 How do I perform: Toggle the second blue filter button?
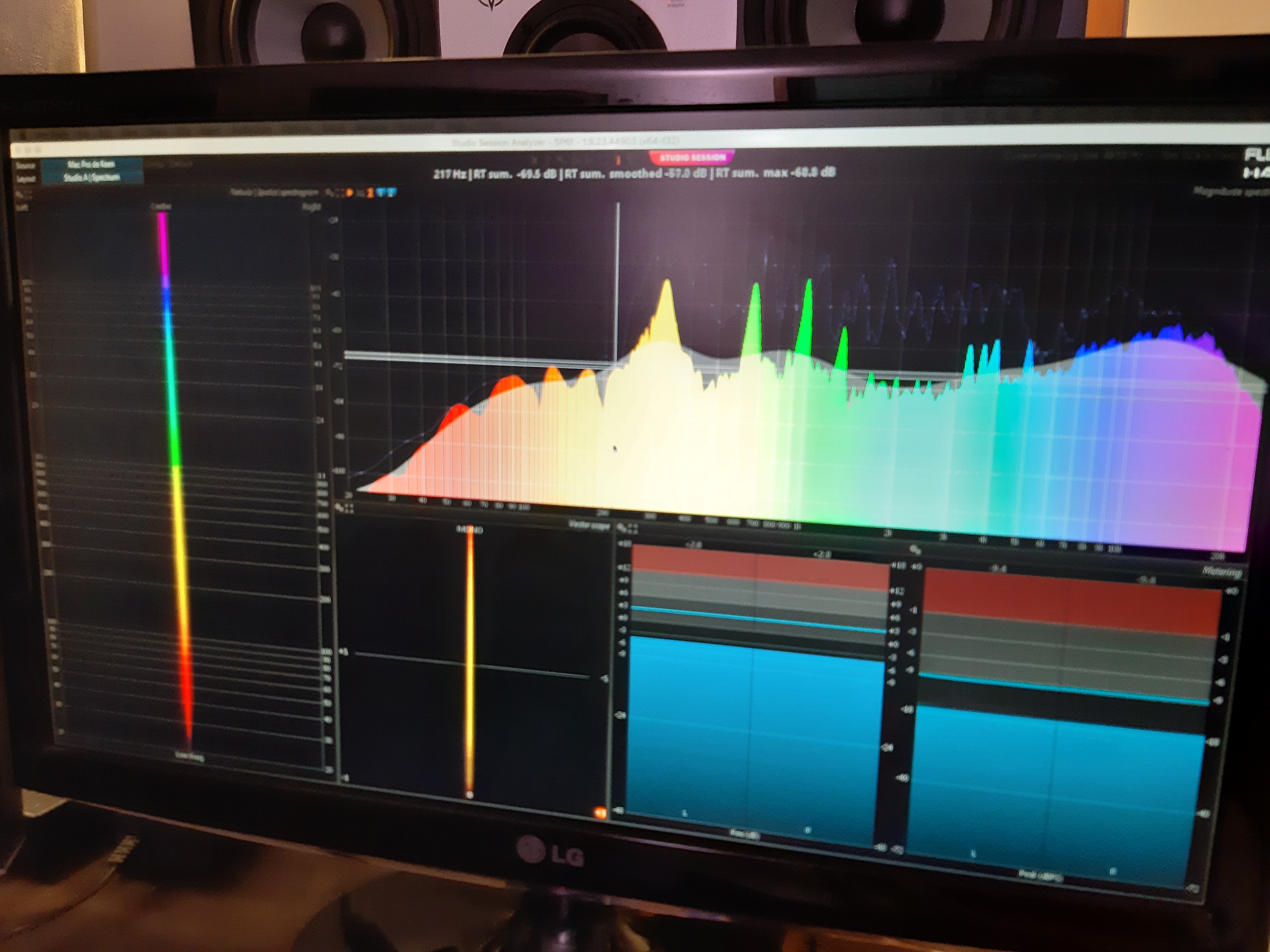391,193
